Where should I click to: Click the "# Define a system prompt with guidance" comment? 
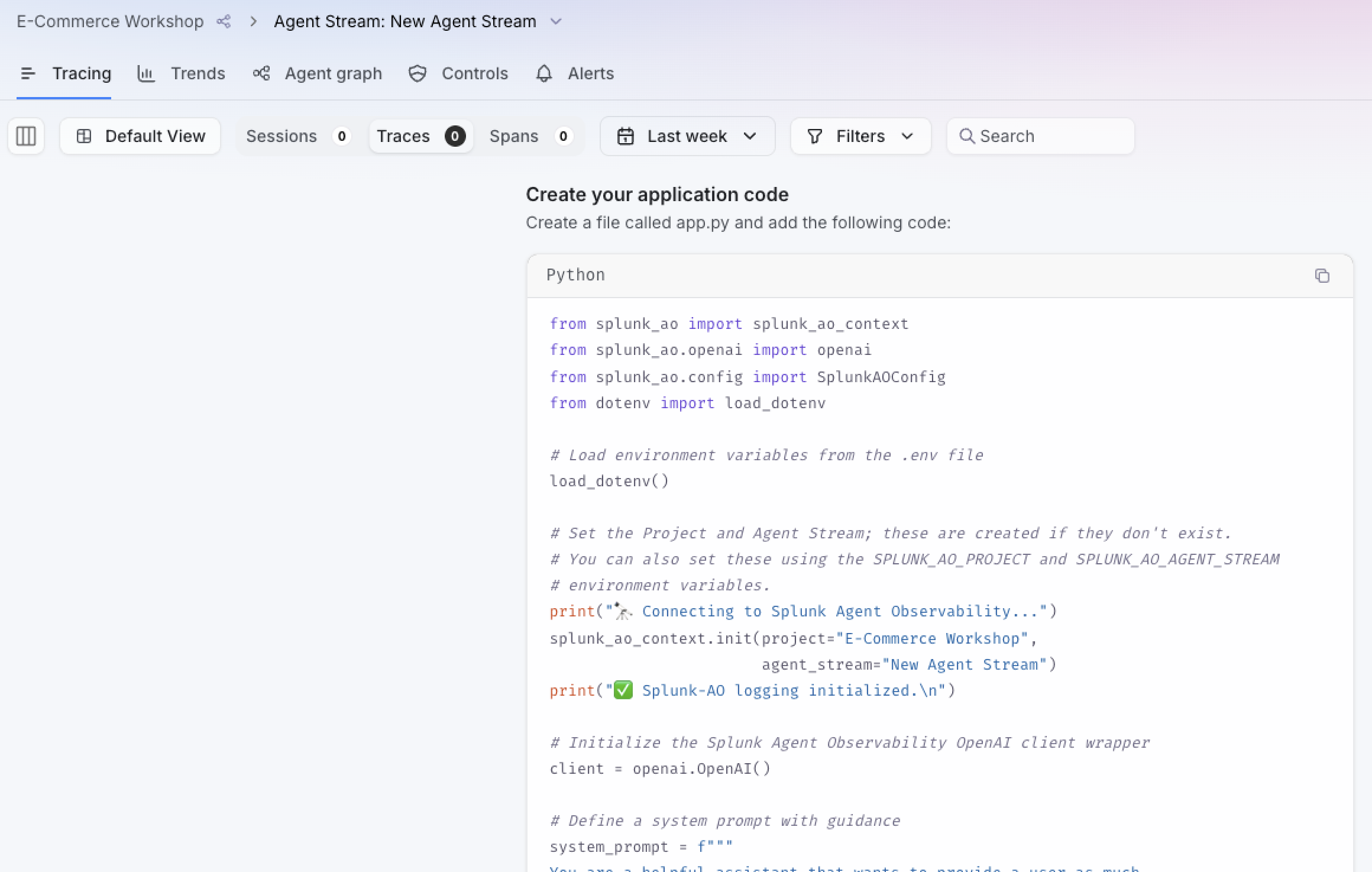pyautogui.click(x=725, y=821)
